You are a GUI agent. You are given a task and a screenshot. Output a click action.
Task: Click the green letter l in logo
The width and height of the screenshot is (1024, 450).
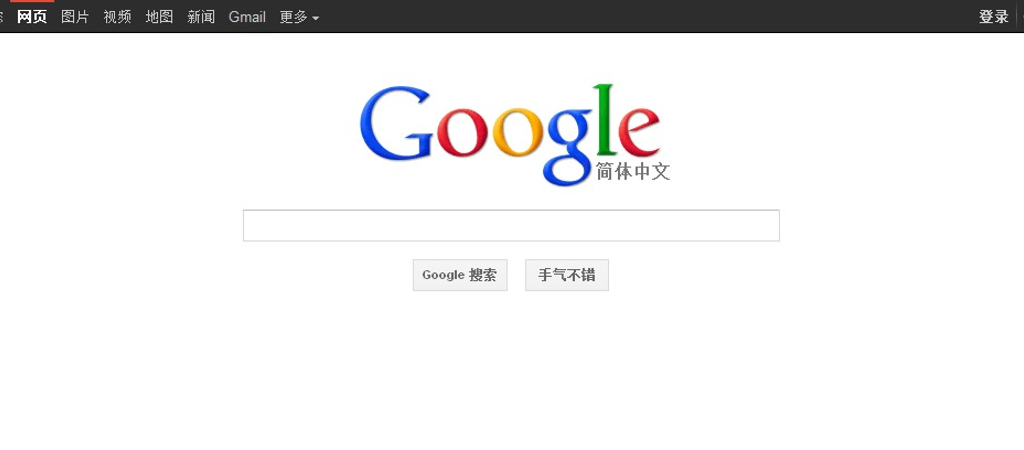click(x=604, y=120)
